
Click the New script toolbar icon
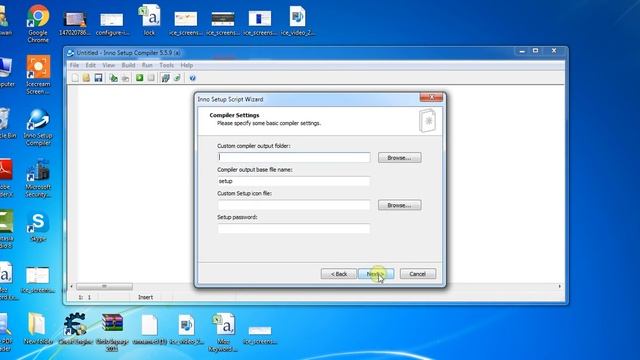[x=75, y=78]
